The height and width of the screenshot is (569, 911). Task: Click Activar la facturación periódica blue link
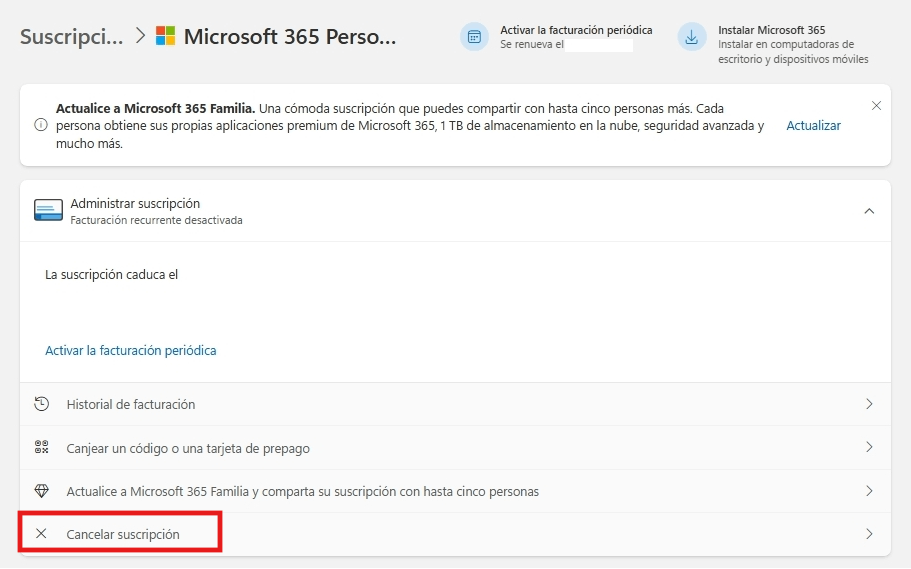coord(131,350)
